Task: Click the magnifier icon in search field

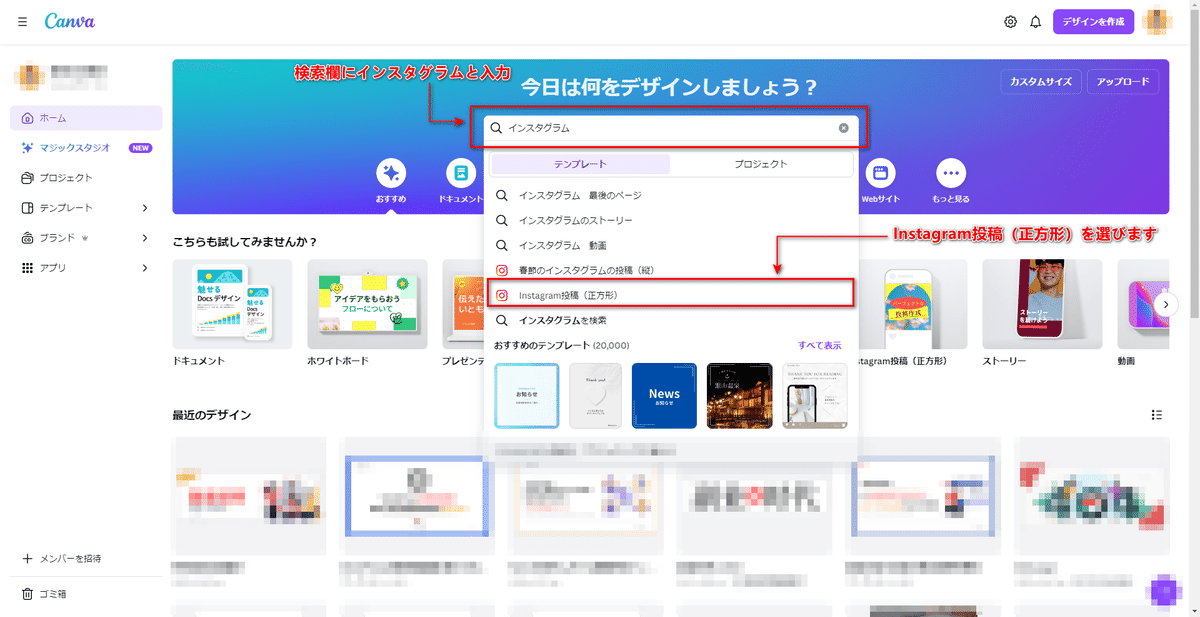Action: tap(496, 128)
